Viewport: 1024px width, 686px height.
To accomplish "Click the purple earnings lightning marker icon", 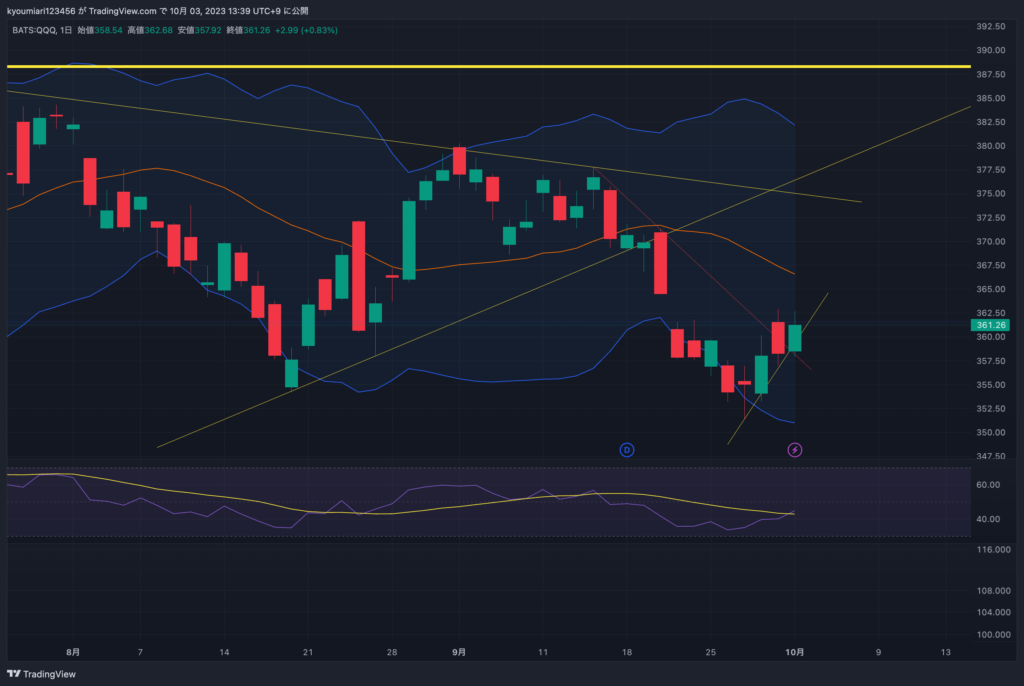I will (794, 449).
